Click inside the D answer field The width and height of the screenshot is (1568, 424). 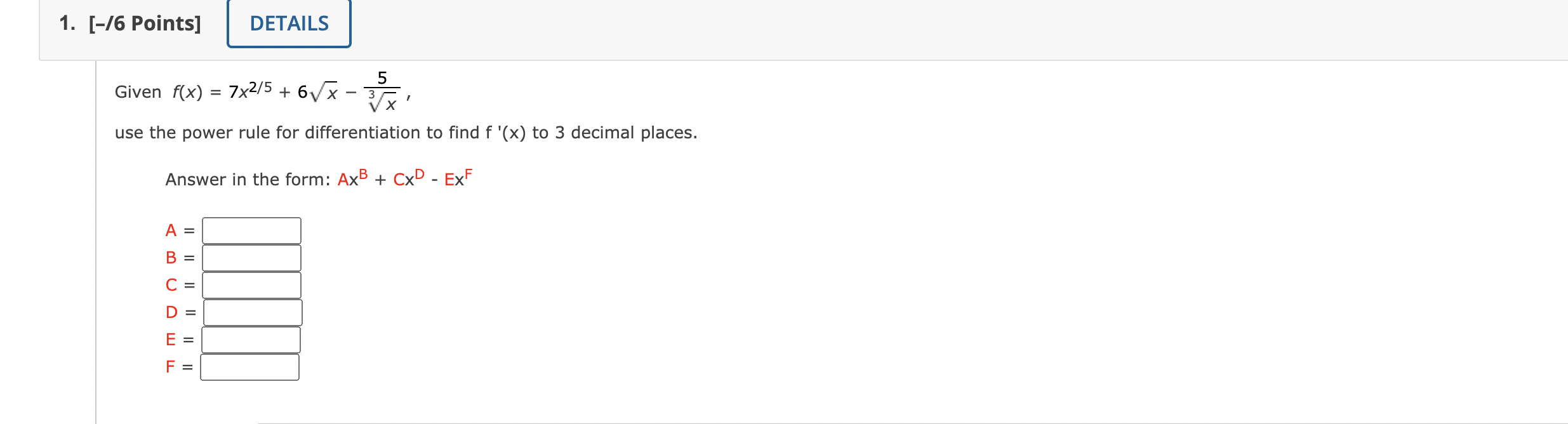point(252,312)
